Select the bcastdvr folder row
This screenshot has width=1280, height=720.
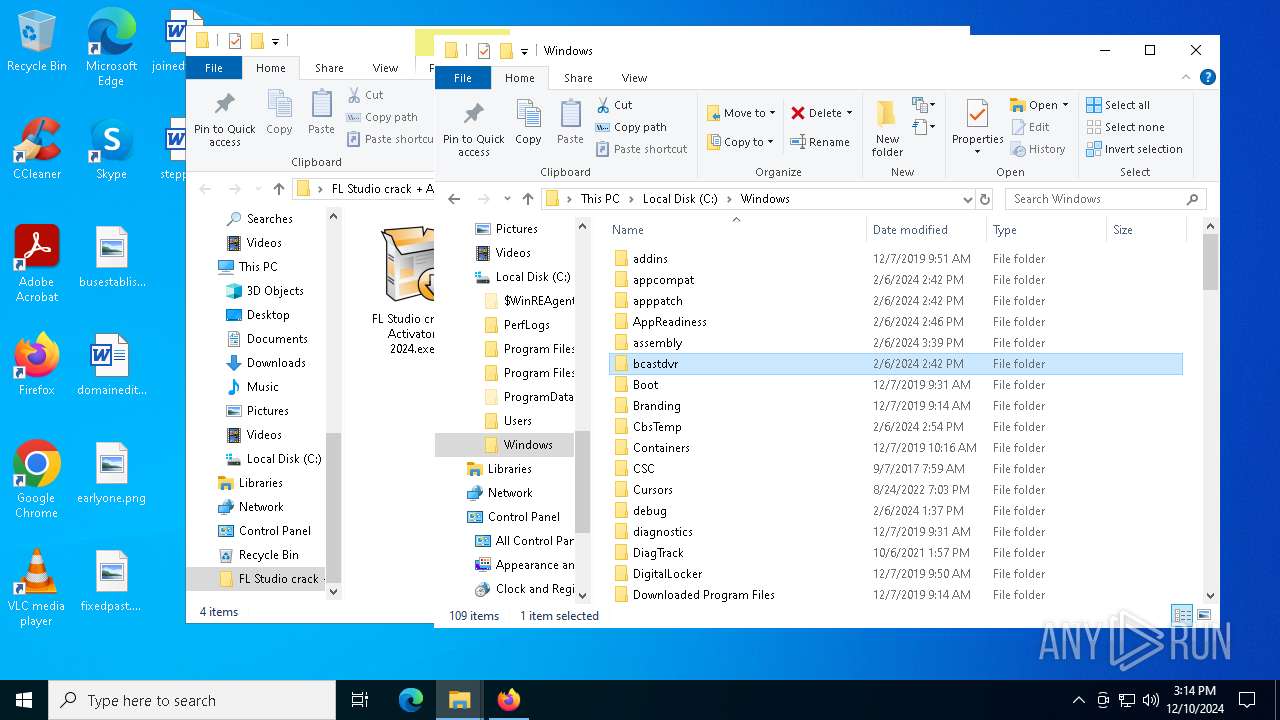pyautogui.click(x=896, y=364)
